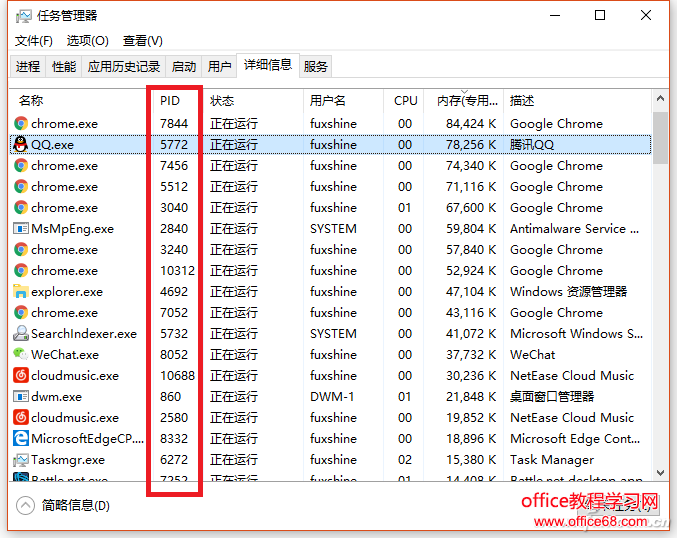Click chrome icon for PID 3240
This screenshot has height=538, width=677.
(x=20, y=250)
